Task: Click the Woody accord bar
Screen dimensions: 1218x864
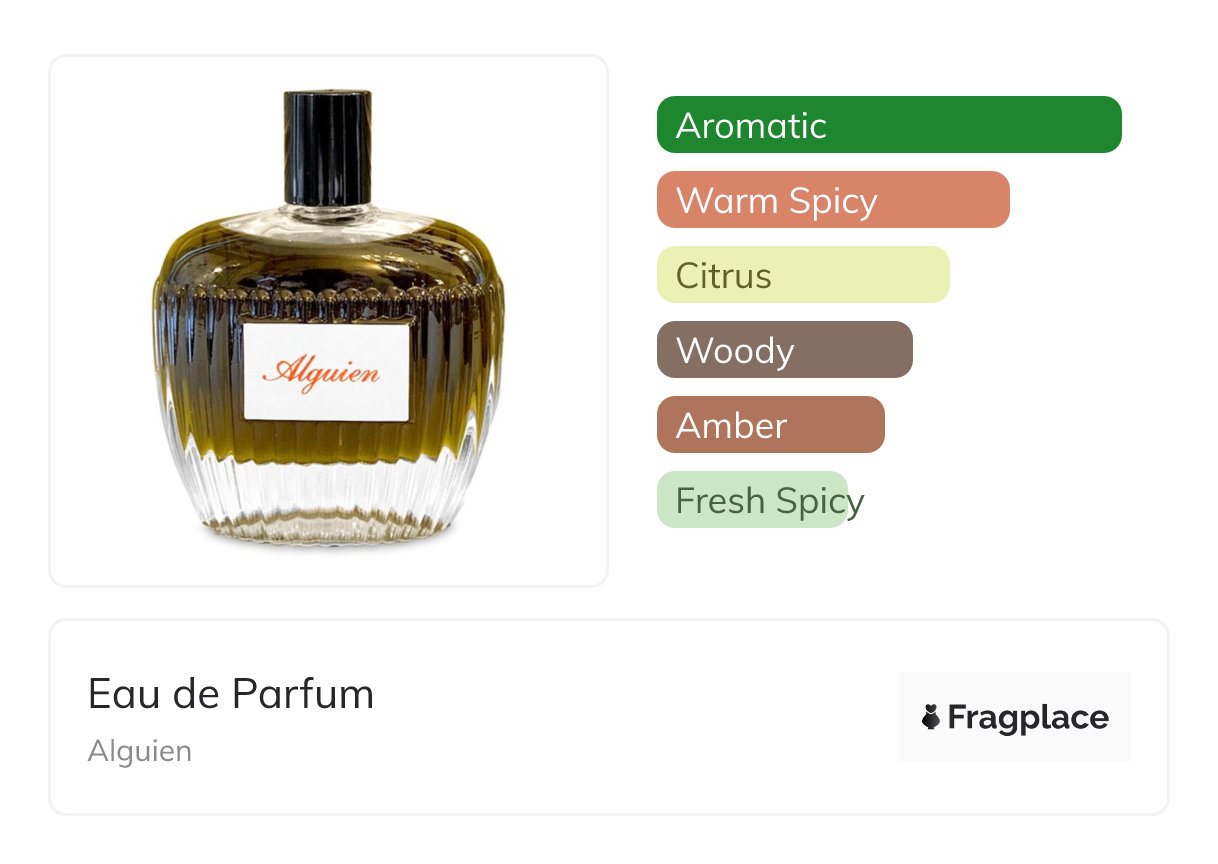Action: (x=785, y=350)
